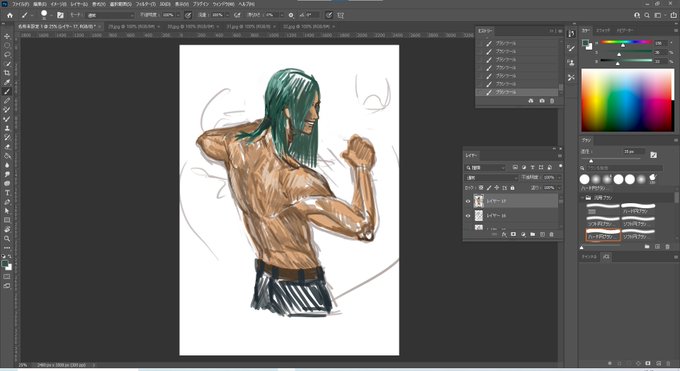Open the brush settings panel icon in options bar
The width and height of the screenshot is (680, 371).
pyautogui.click(x=60, y=15)
